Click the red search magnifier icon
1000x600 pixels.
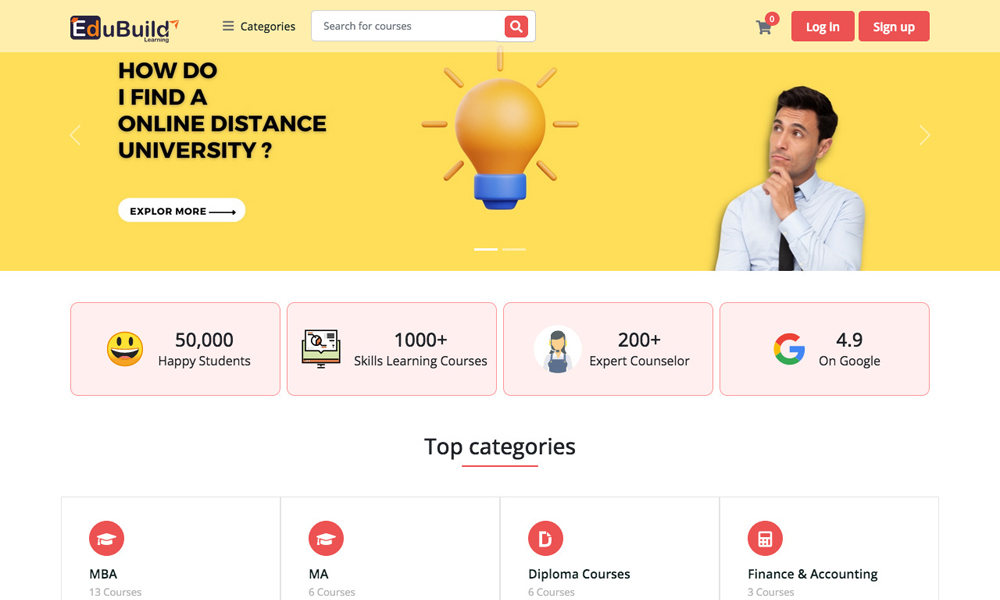pyautogui.click(x=516, y=26)
